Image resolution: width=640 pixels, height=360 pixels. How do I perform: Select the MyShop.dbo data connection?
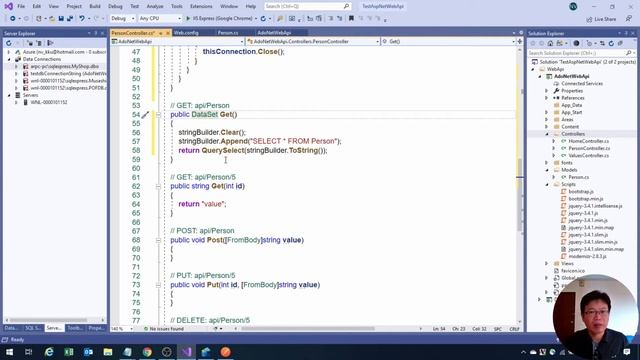click(x=64, y=66)
